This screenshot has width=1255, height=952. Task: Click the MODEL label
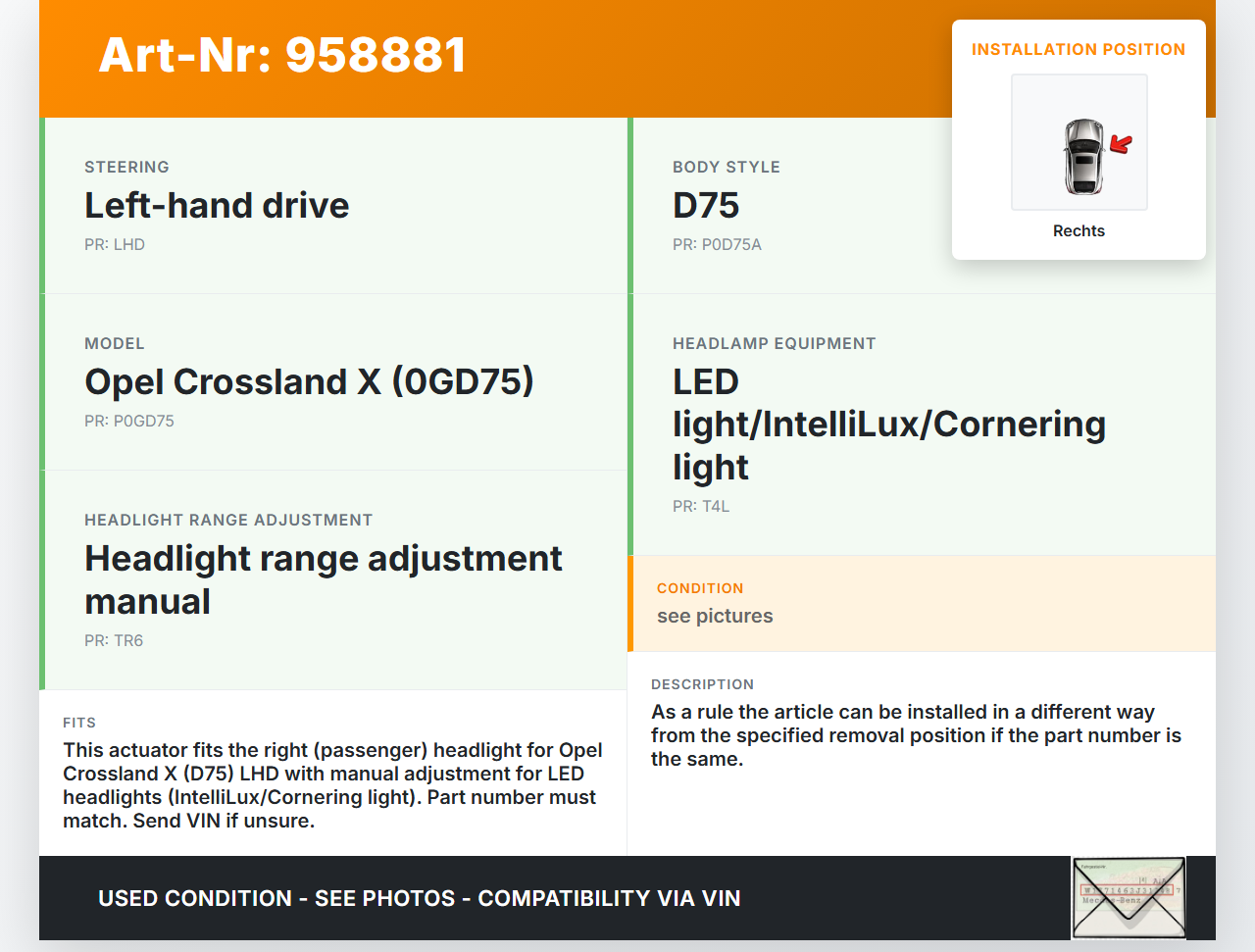(x=115, y=343)
